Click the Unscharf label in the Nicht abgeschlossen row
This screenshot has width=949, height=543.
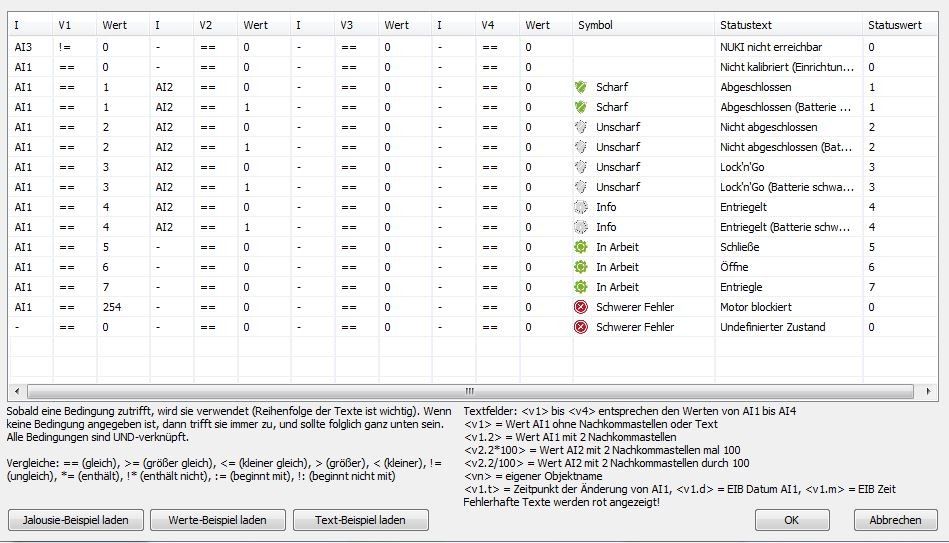pos(618,127)
